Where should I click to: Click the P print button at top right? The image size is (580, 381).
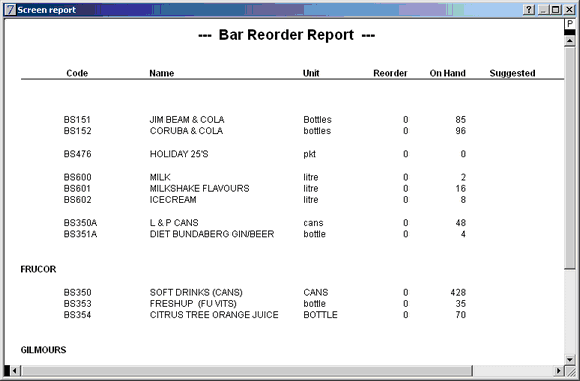[x=570, y=24]
